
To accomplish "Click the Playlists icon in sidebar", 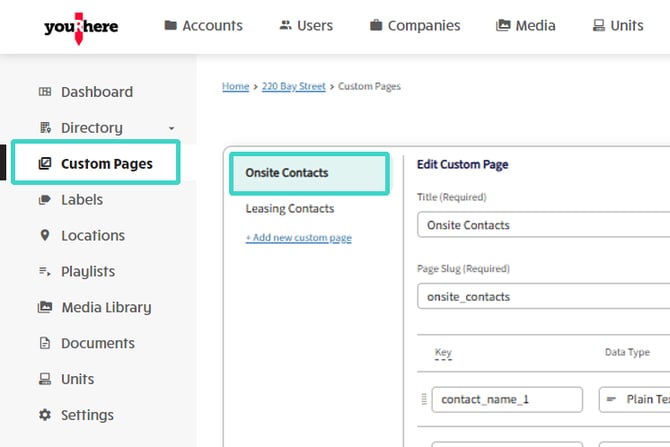I will coord(44,272).
